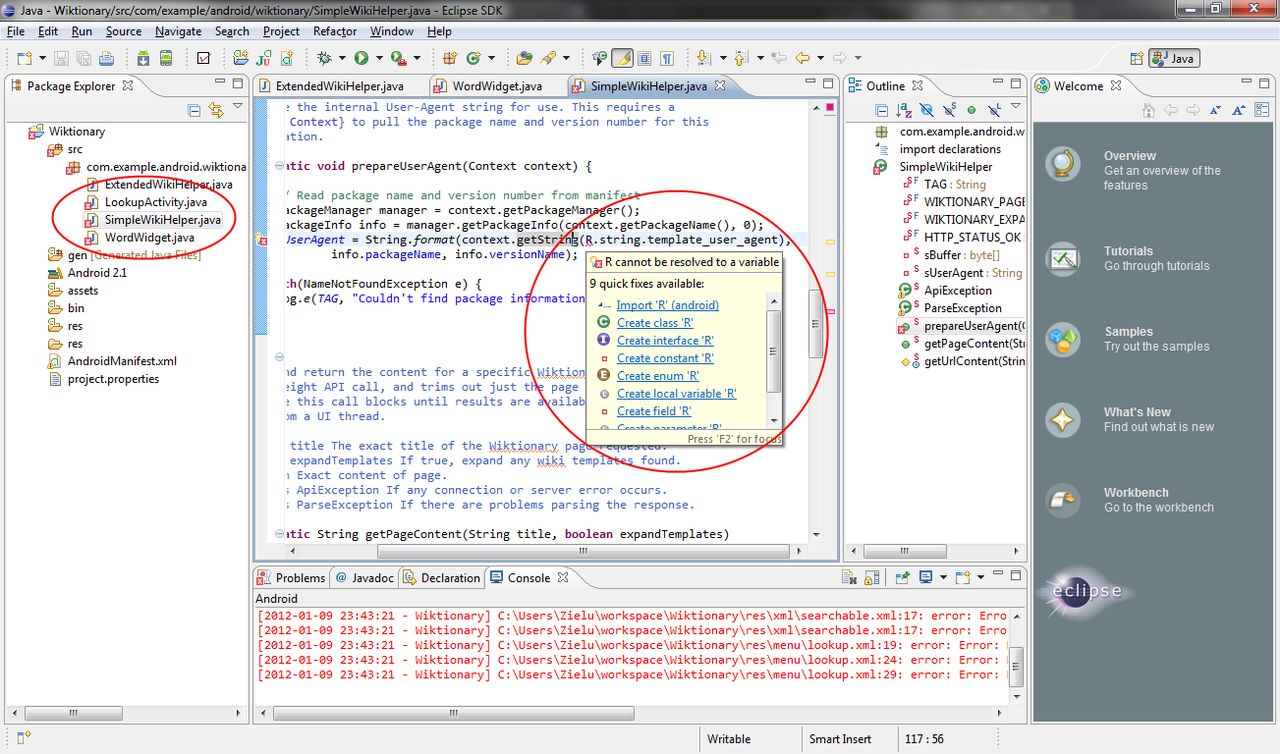Click the Create field 'R' quick fix
Screen dimensions: 1280x754
[654, 411]
